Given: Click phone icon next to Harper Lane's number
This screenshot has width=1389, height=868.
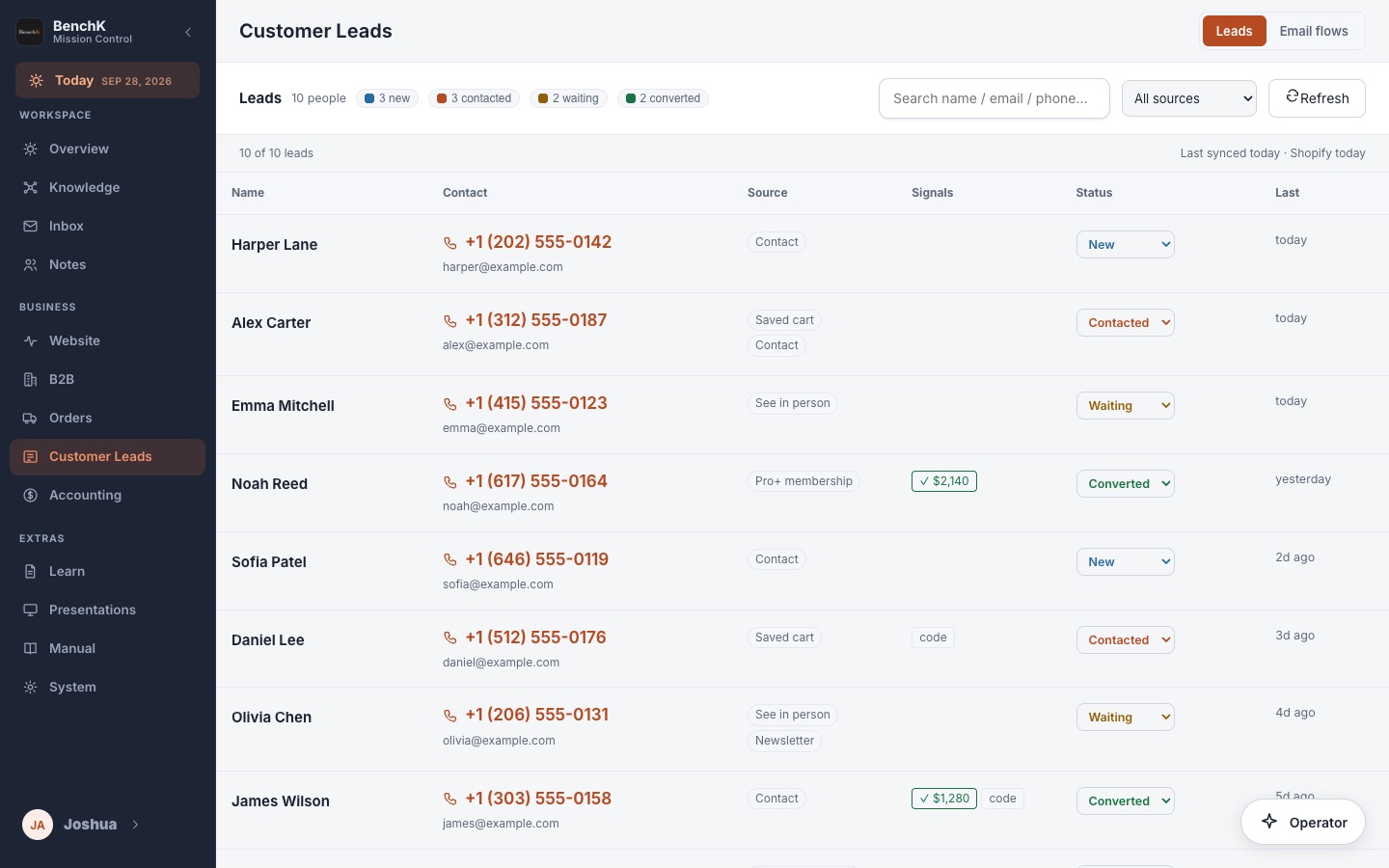Looking at the screenshot, I should [449, 243].
